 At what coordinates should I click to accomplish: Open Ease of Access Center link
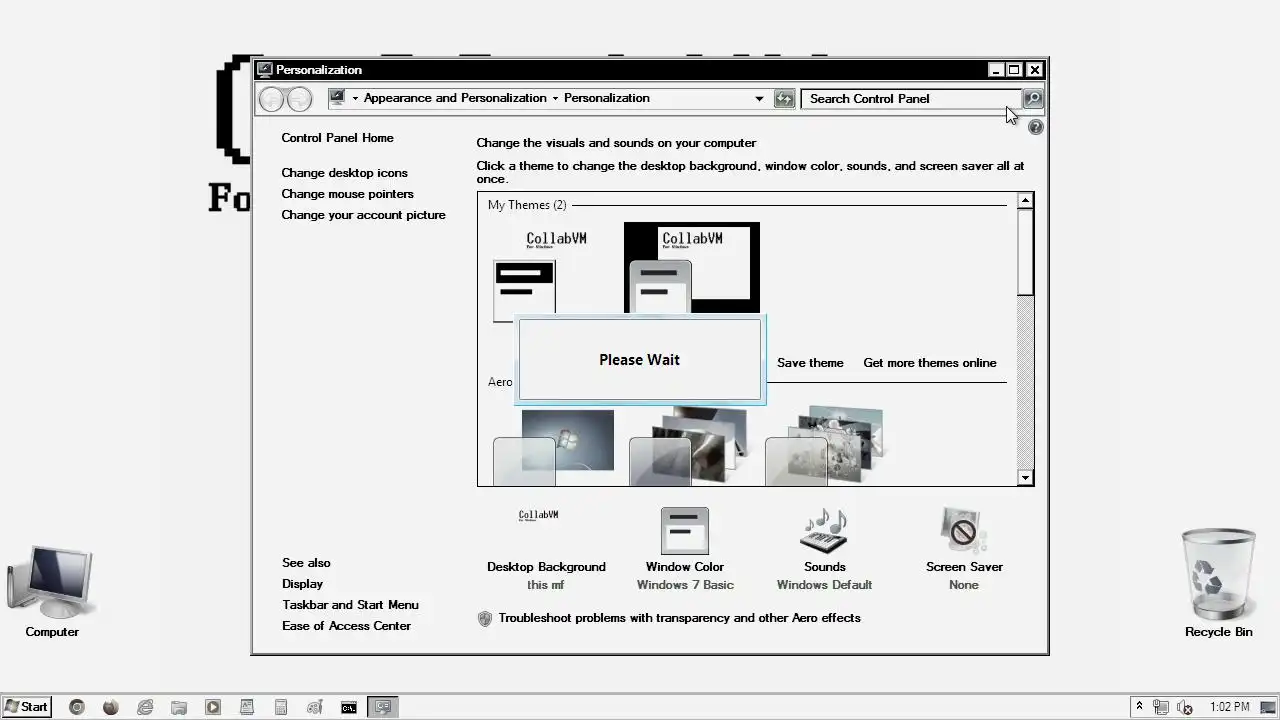point(346,626)
